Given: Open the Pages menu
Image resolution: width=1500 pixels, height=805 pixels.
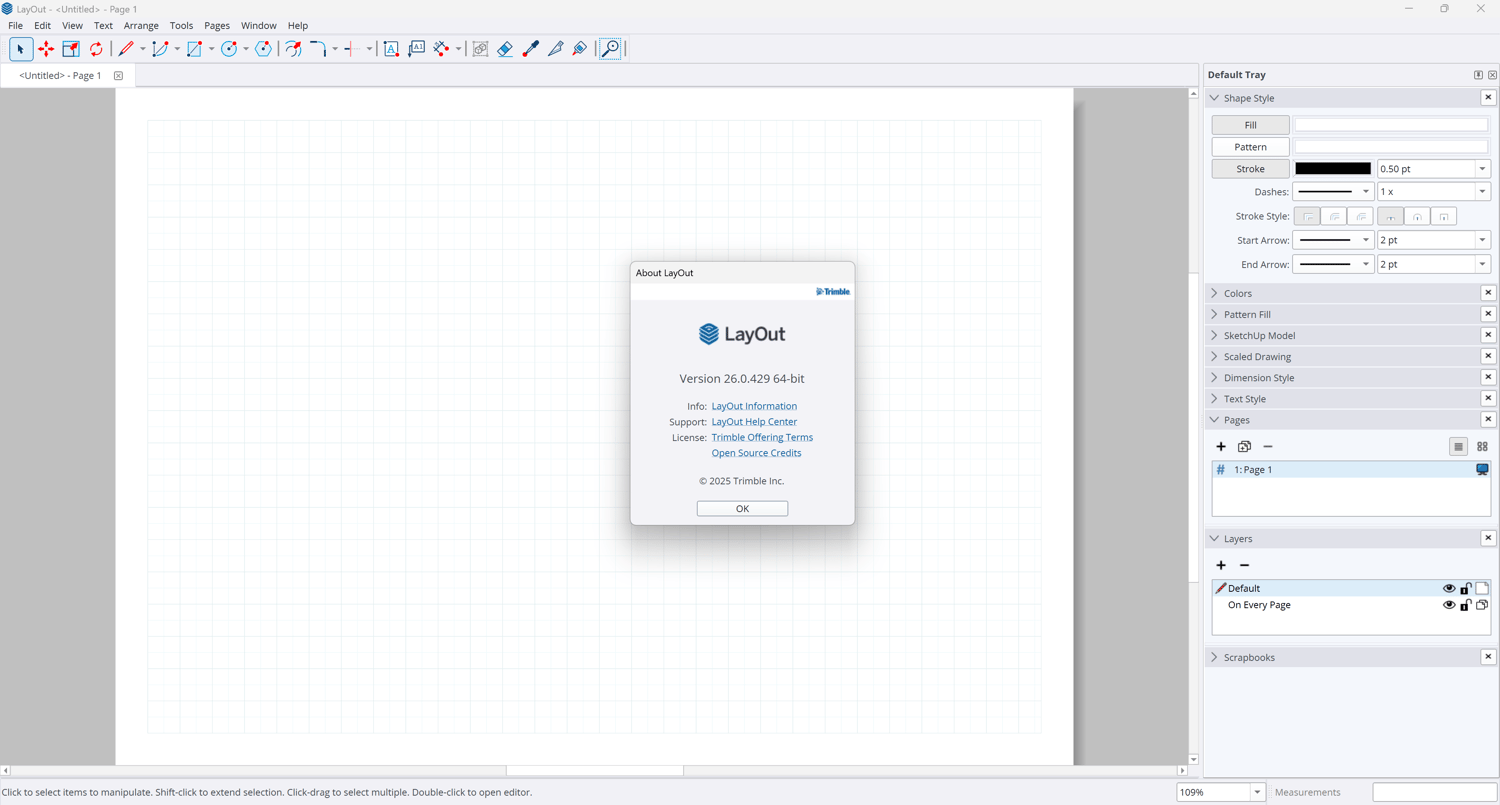Looking at the screenshot, I should [x=217, y=26].
